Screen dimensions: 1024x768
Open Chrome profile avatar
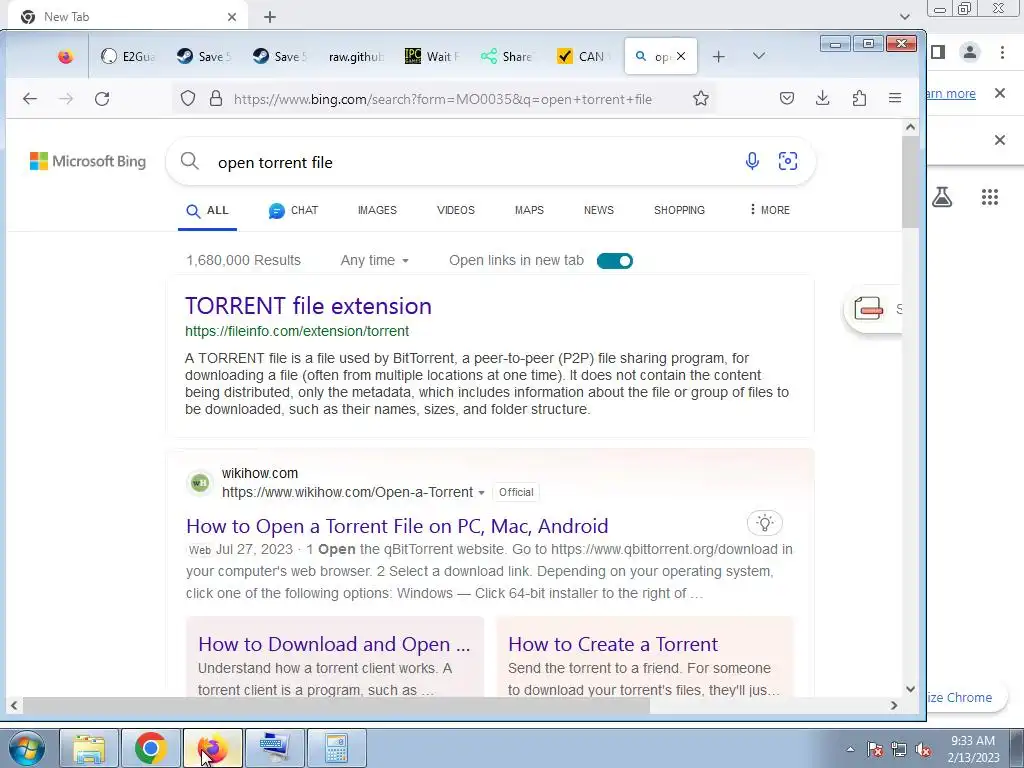(x=970, y=52)
